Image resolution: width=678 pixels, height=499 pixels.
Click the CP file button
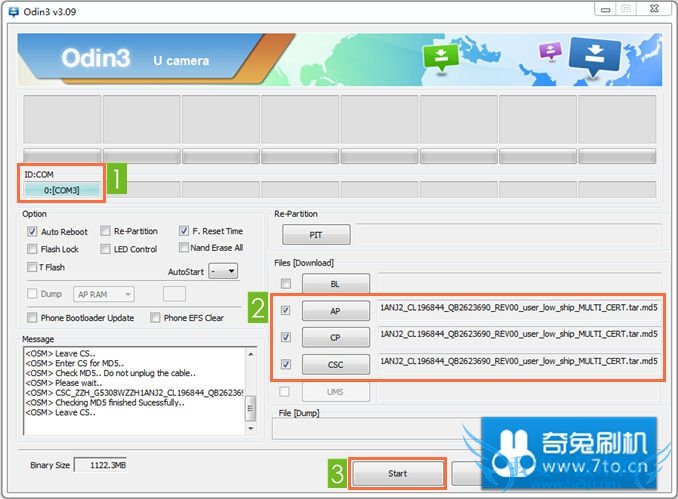pos(336,337)
